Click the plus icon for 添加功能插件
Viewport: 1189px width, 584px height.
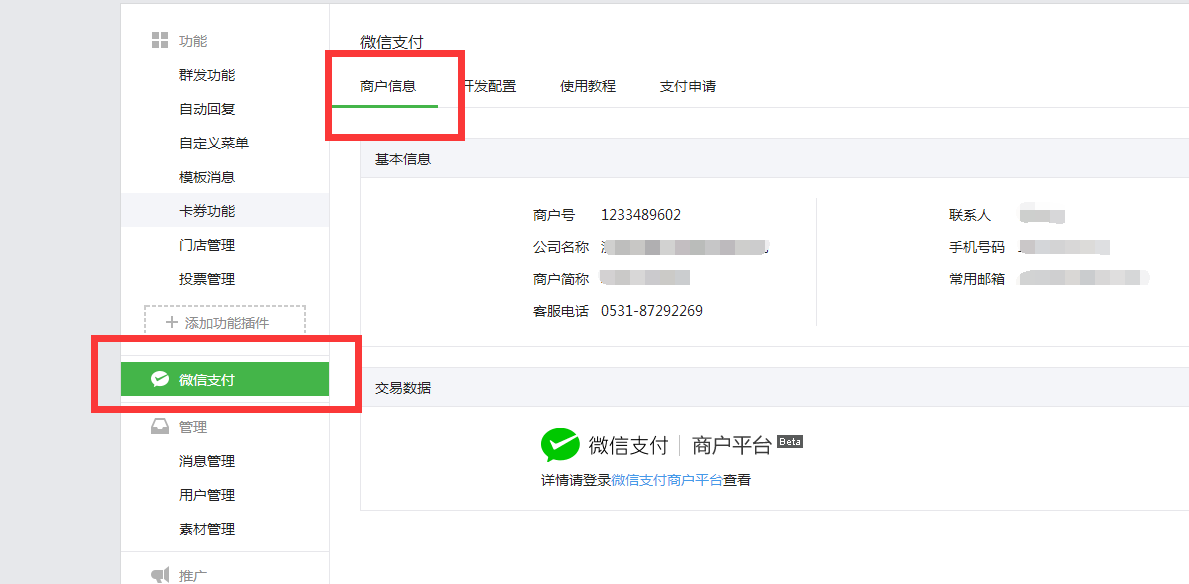point(171,322)
